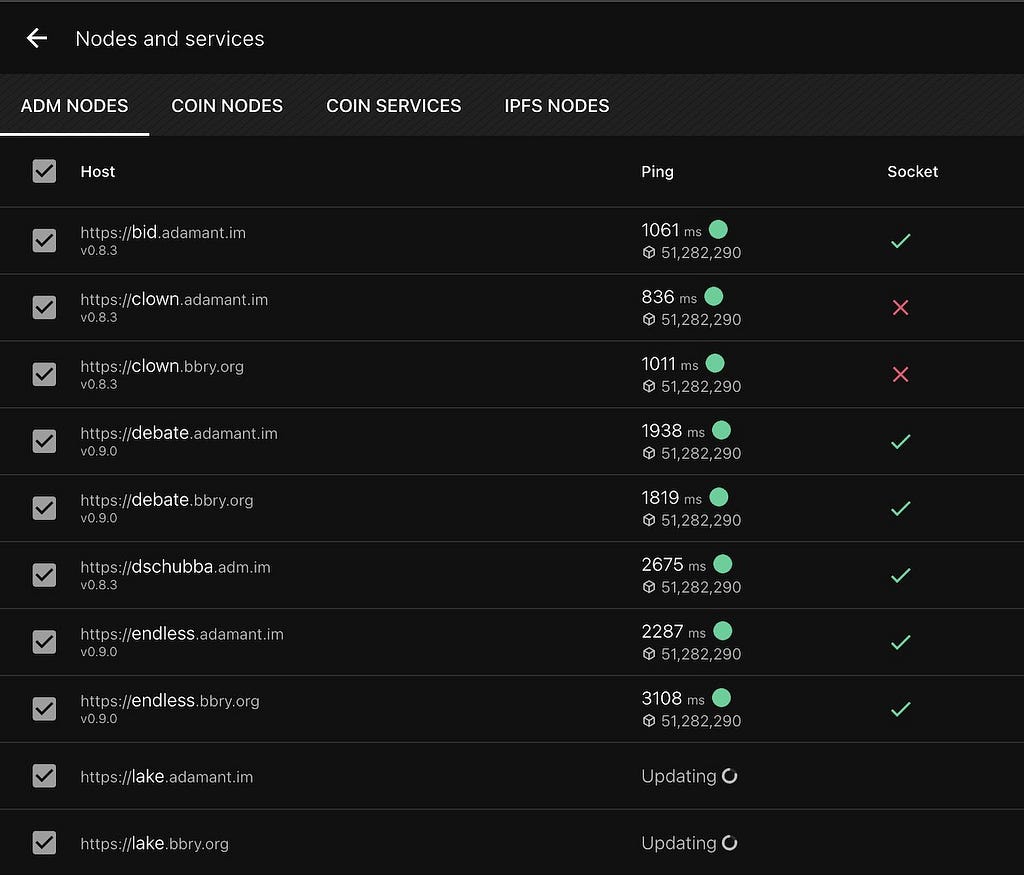Click the https://endless.adamant.im host link
Viewport: 1024px width, 875px height.
point(182,634)
